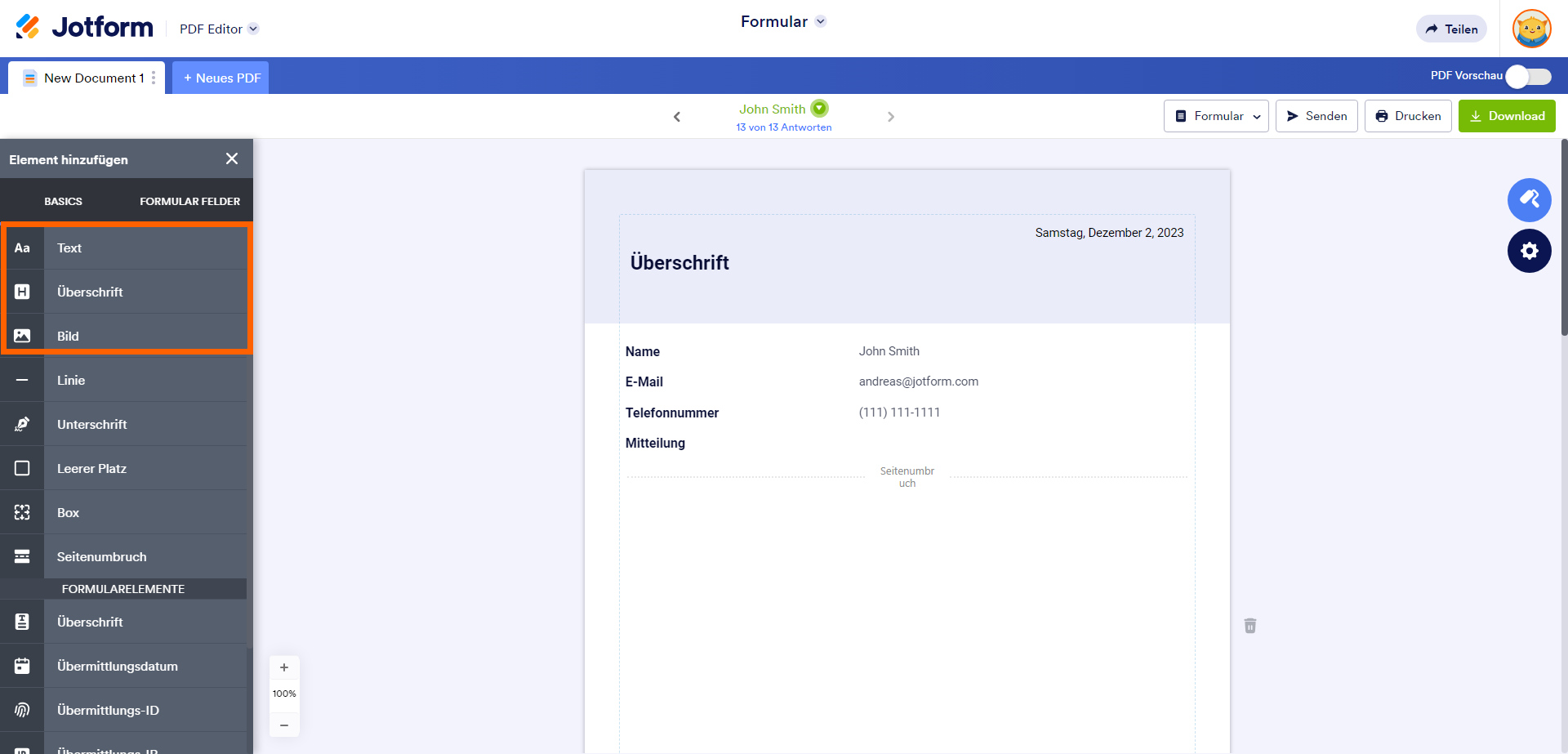Select the Überschrift H icon under Basics

[22, 292]
